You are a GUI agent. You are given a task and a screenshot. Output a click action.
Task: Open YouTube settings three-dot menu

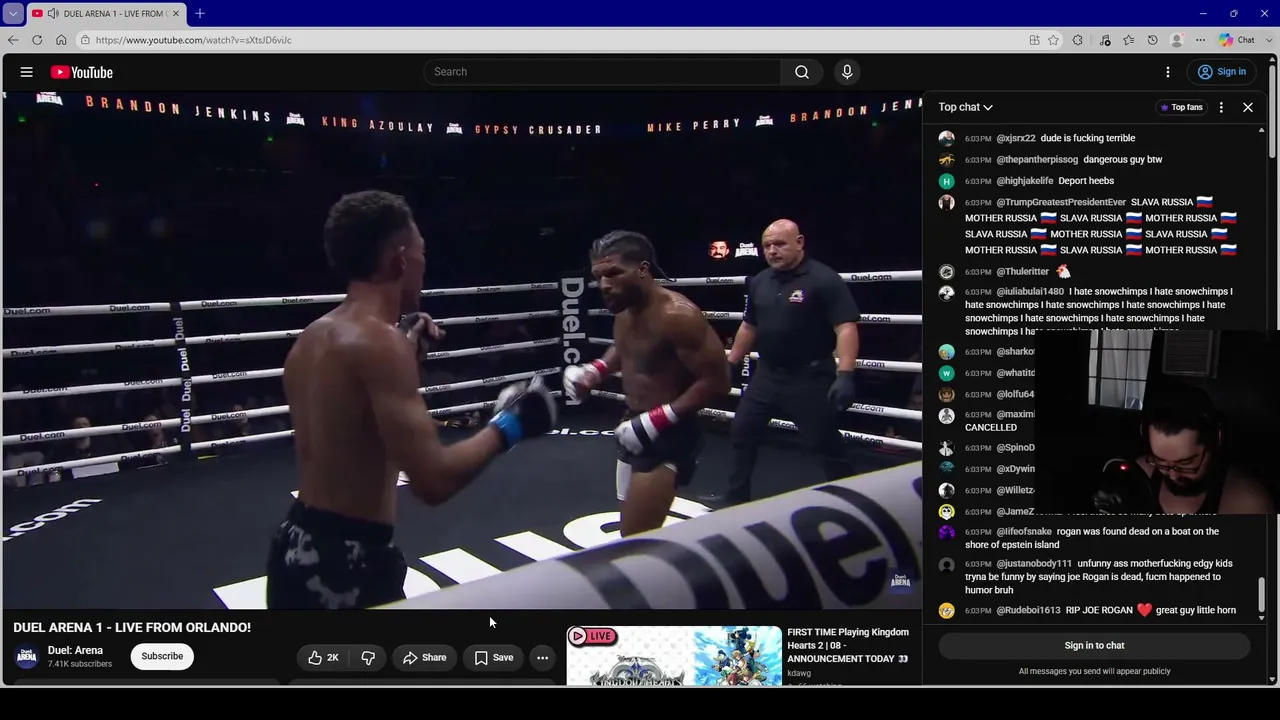[x=1167, y=72]
